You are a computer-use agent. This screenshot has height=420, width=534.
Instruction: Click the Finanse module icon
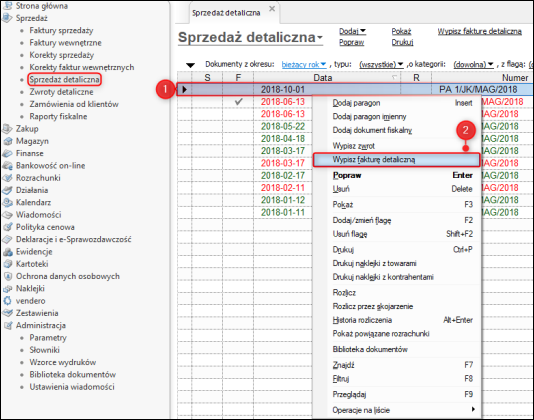point(7,153)
